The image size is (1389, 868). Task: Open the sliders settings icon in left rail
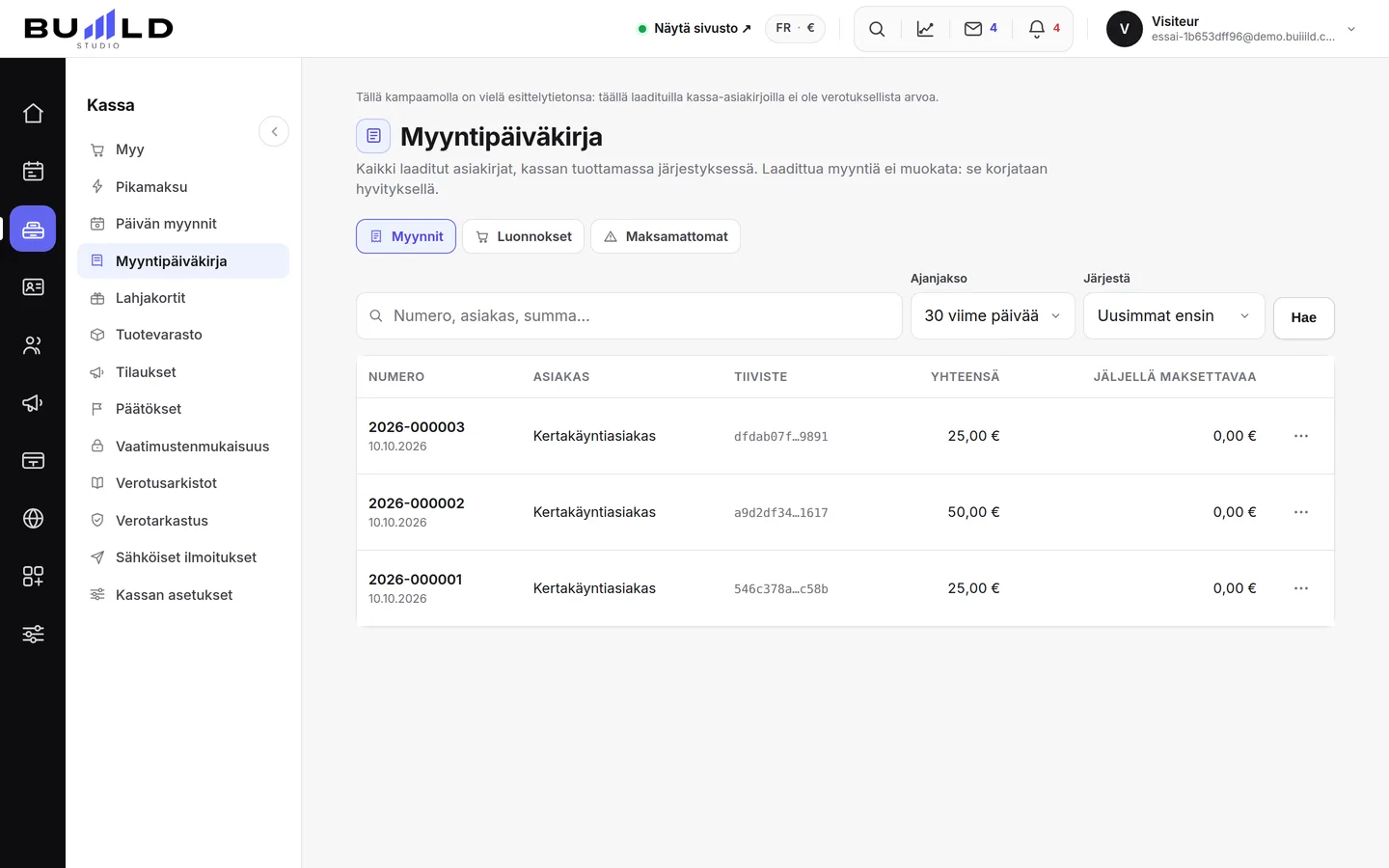33,634
